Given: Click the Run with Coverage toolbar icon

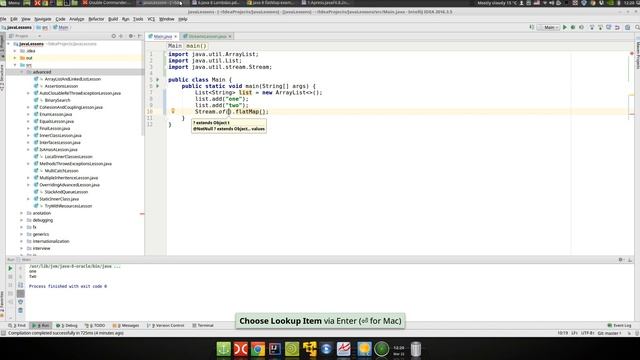Looking at the screenshot, I should (x=581, y=27).
